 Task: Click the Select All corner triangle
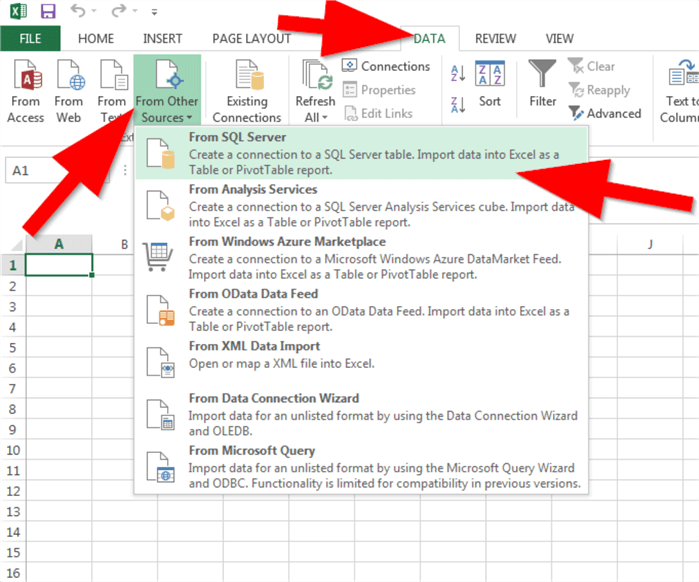(x=16, y=244)
